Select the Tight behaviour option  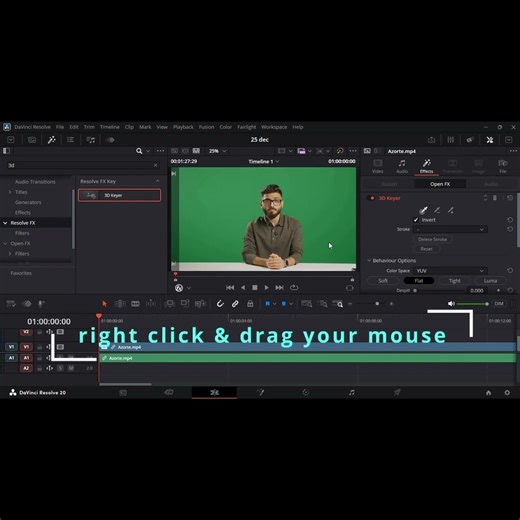click(455, 281)
